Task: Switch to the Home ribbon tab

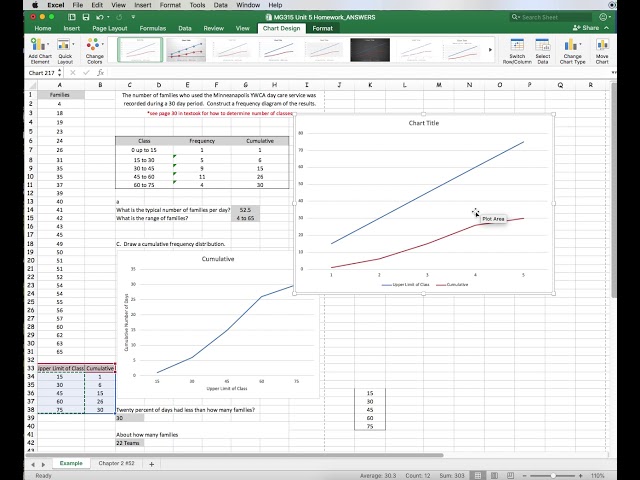Action: [43, 28]
